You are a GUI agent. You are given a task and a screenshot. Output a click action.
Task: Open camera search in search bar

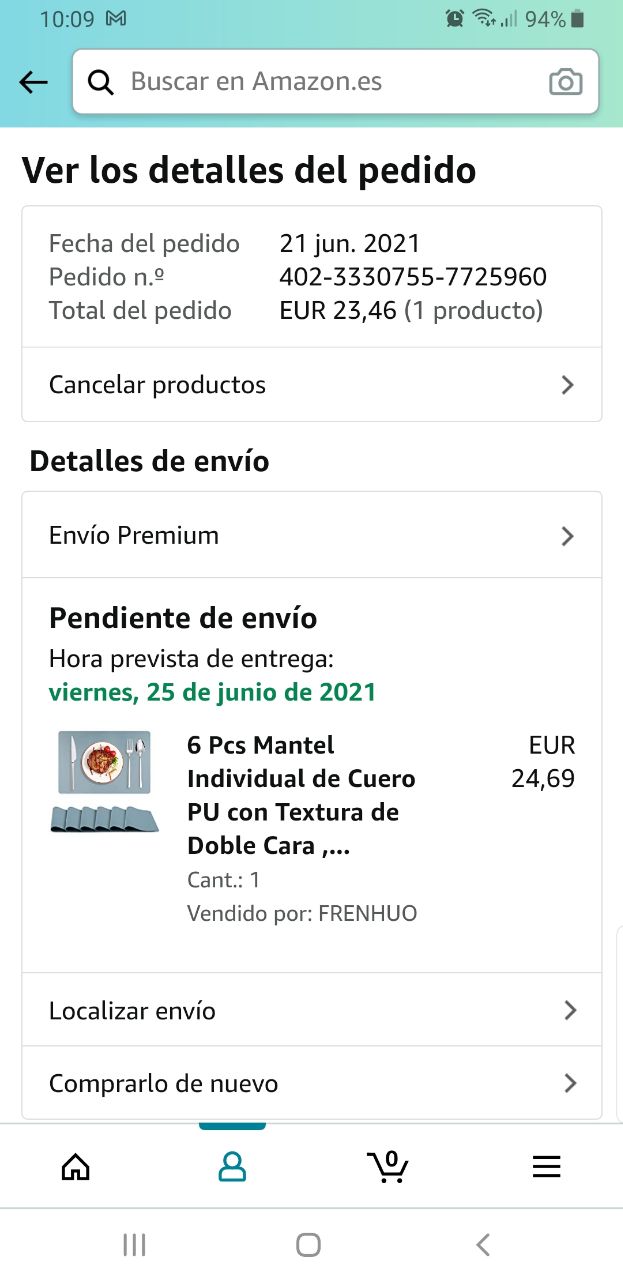tap(565, 82)
